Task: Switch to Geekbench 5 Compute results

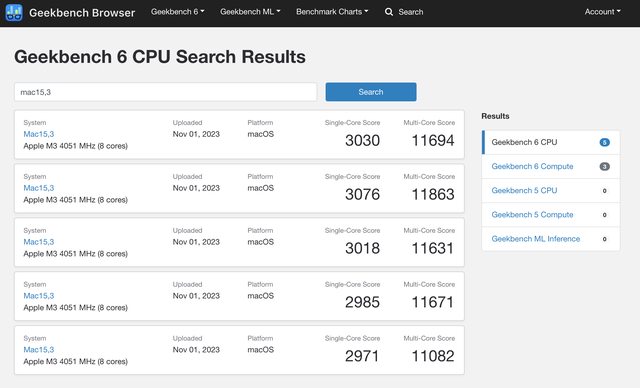Action: [551, 215]
